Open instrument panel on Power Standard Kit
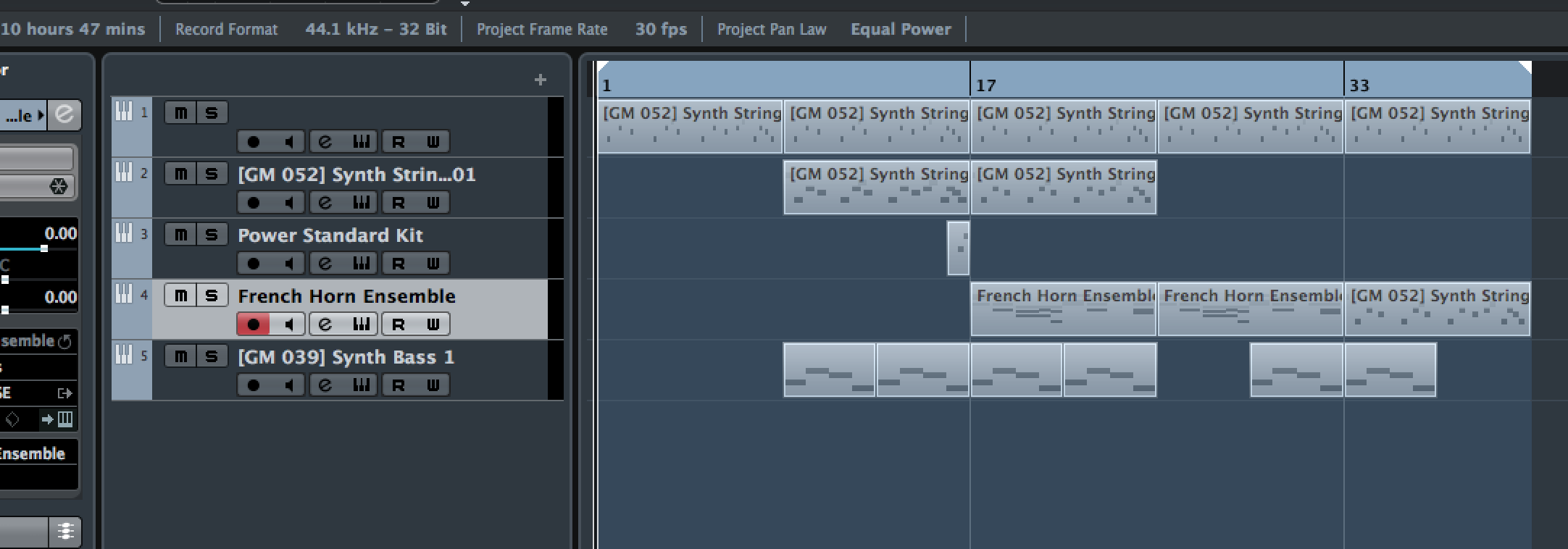 point(361,263)
